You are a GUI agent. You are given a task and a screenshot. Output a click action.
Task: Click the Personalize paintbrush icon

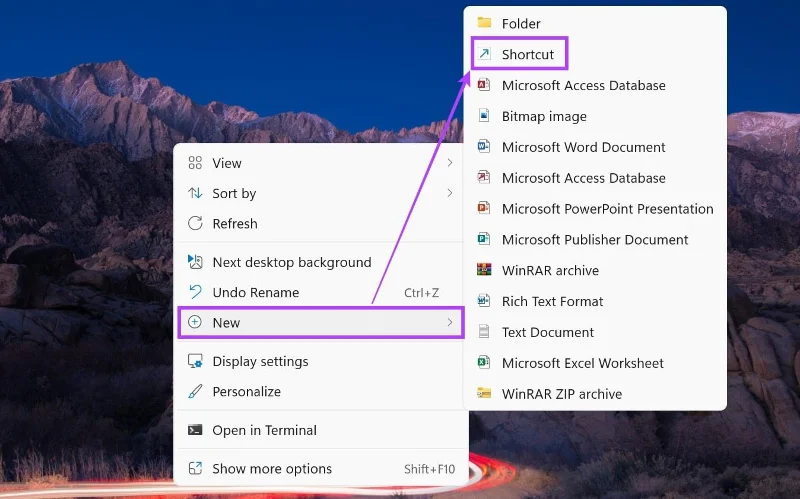(x=195, y=391)
